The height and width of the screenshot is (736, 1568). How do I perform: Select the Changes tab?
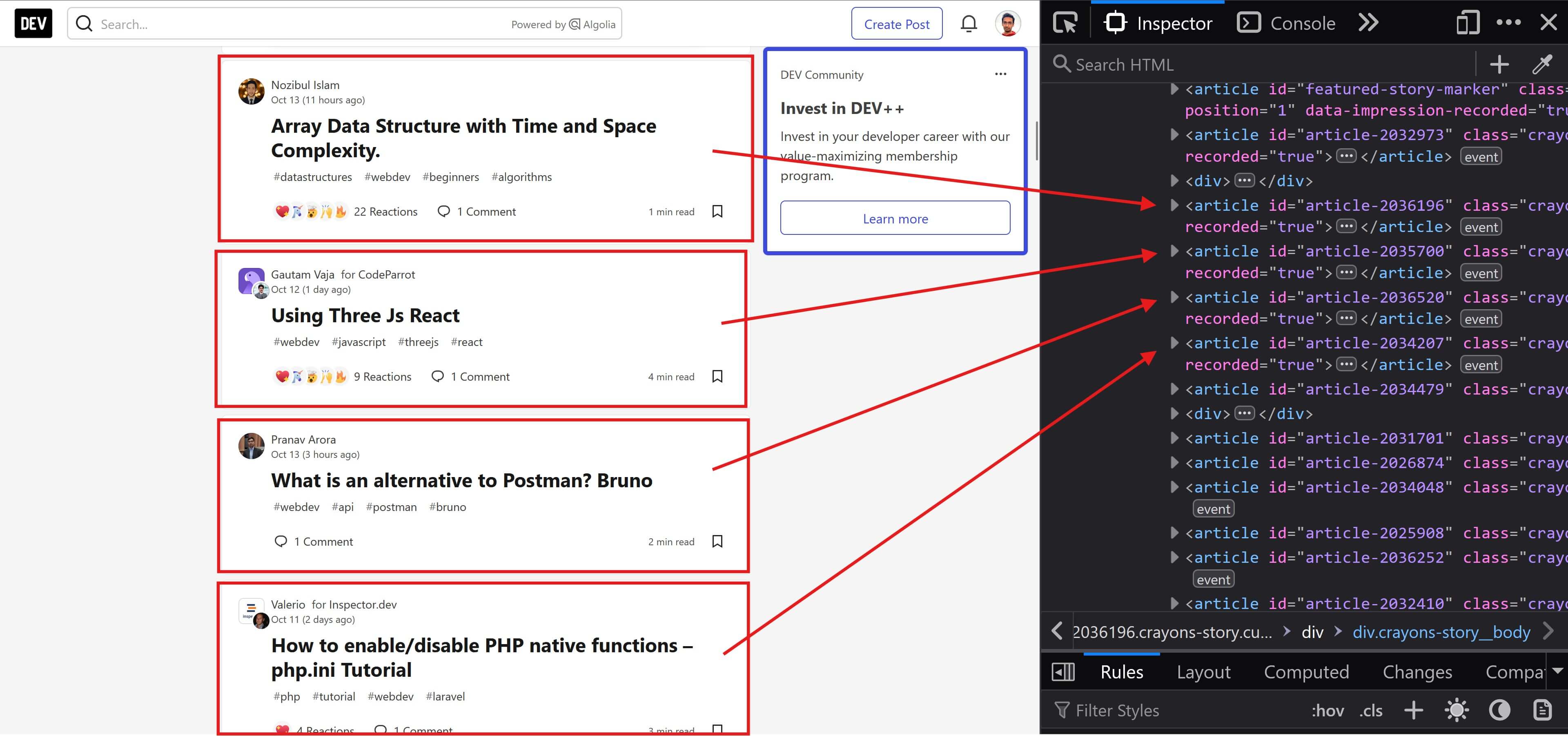[1417, 671]
